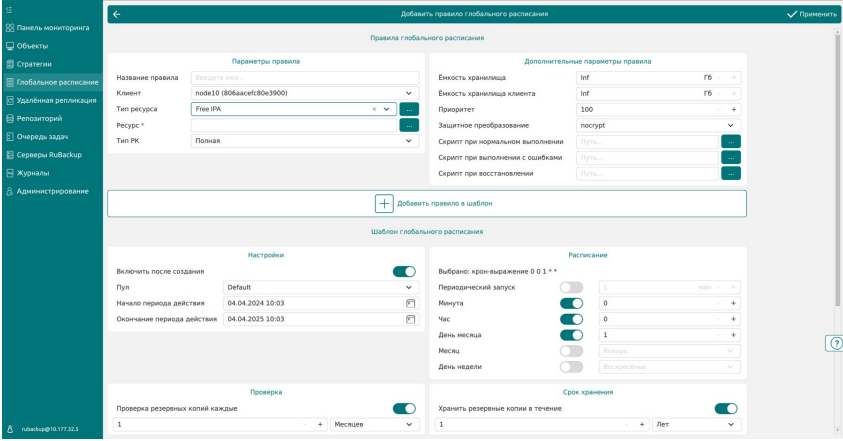Screen dimensions: 843x441
Task: Enable the День недели switch
Action: click(x=571, y=367)
